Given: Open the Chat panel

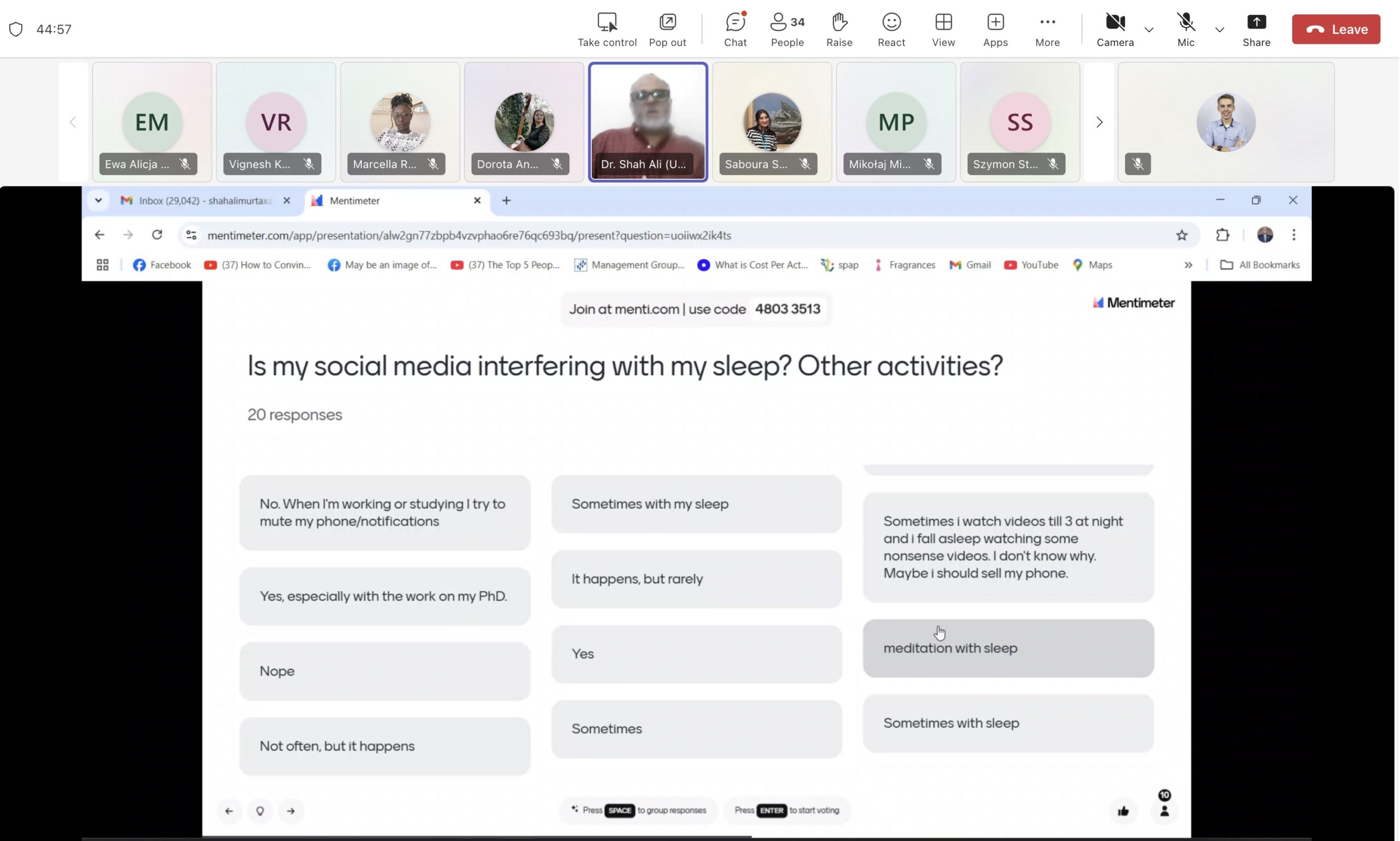Looking at the screenshot, I should pos(735,29).
